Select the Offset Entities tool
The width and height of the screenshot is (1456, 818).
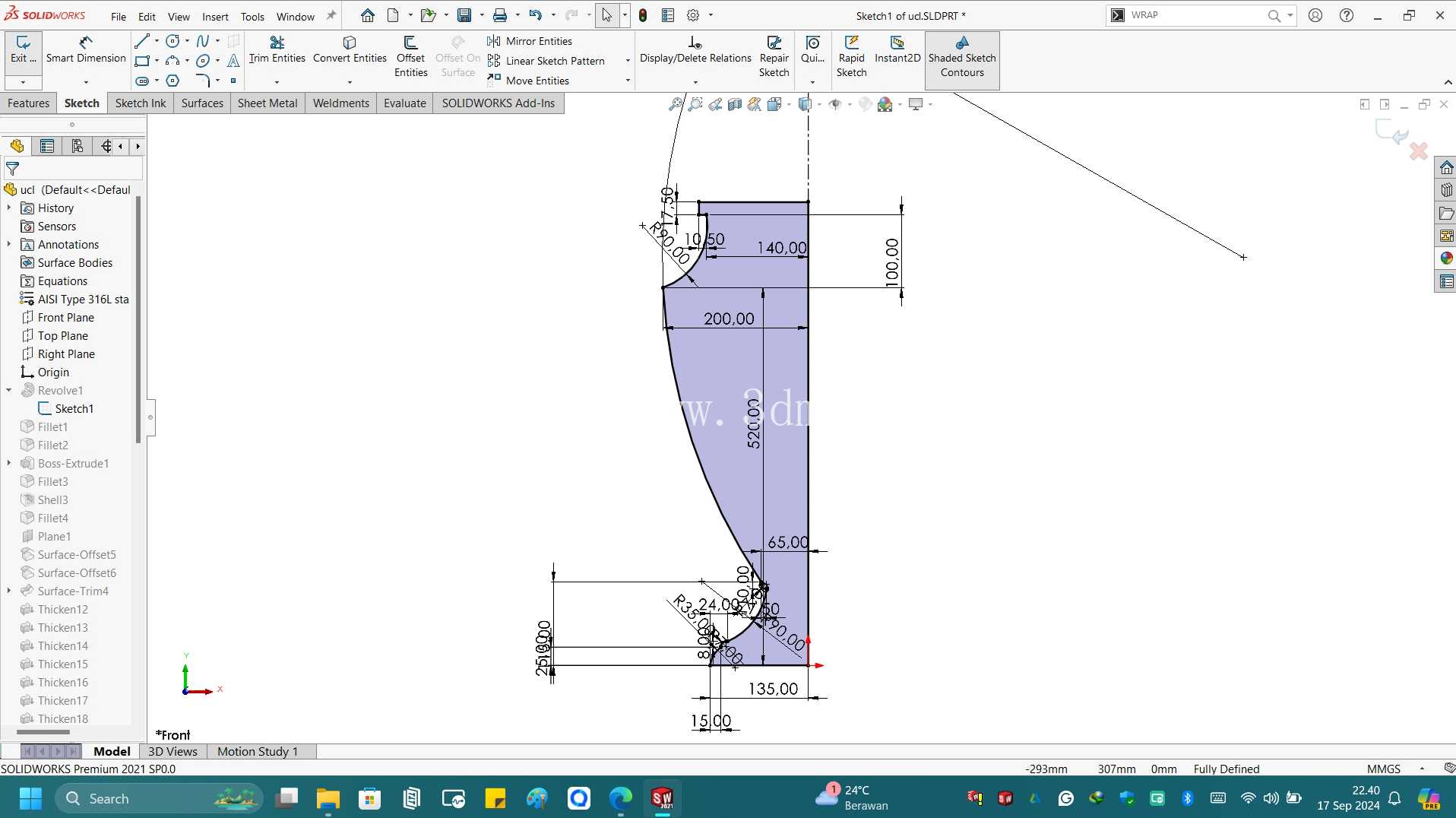coord(410,56)
